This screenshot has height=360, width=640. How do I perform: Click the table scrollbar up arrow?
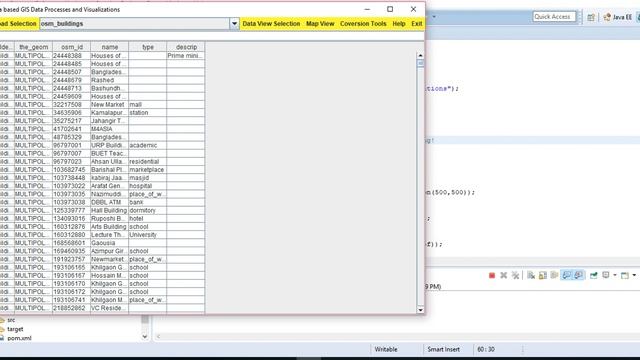pyautogui.click(x=420, y=55)
